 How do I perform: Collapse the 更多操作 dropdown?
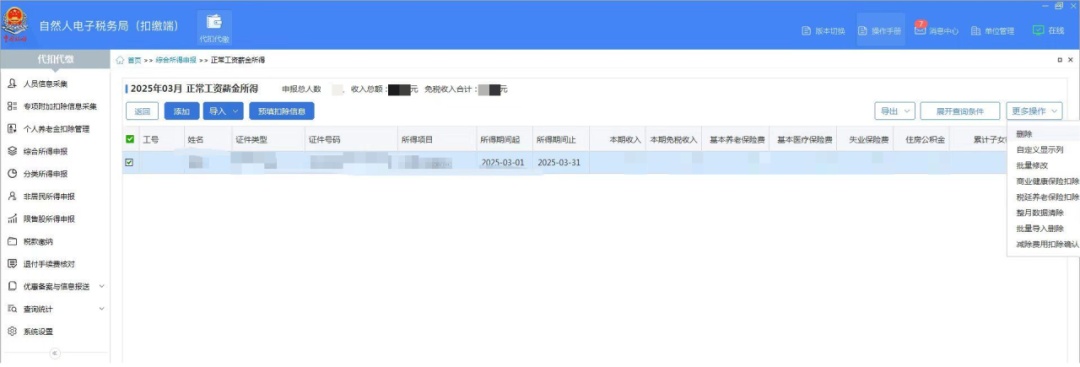(1033, 111)
